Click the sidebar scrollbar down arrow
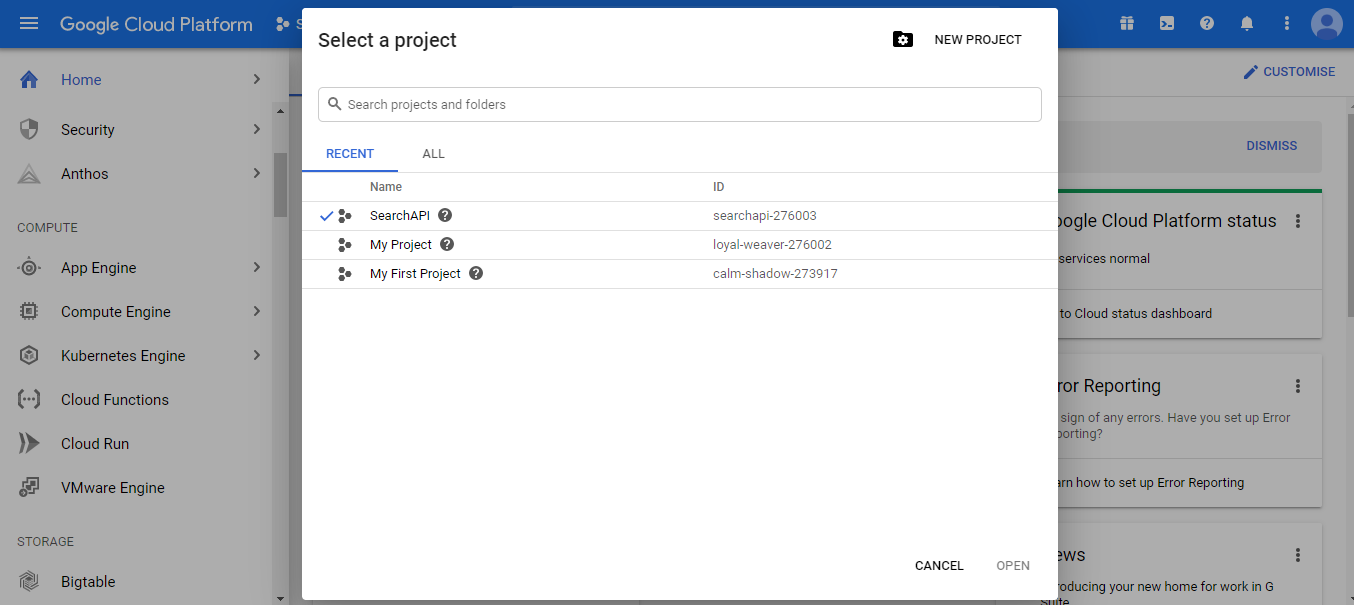This screenshot has height=605, width=1354. coord(281,598)
